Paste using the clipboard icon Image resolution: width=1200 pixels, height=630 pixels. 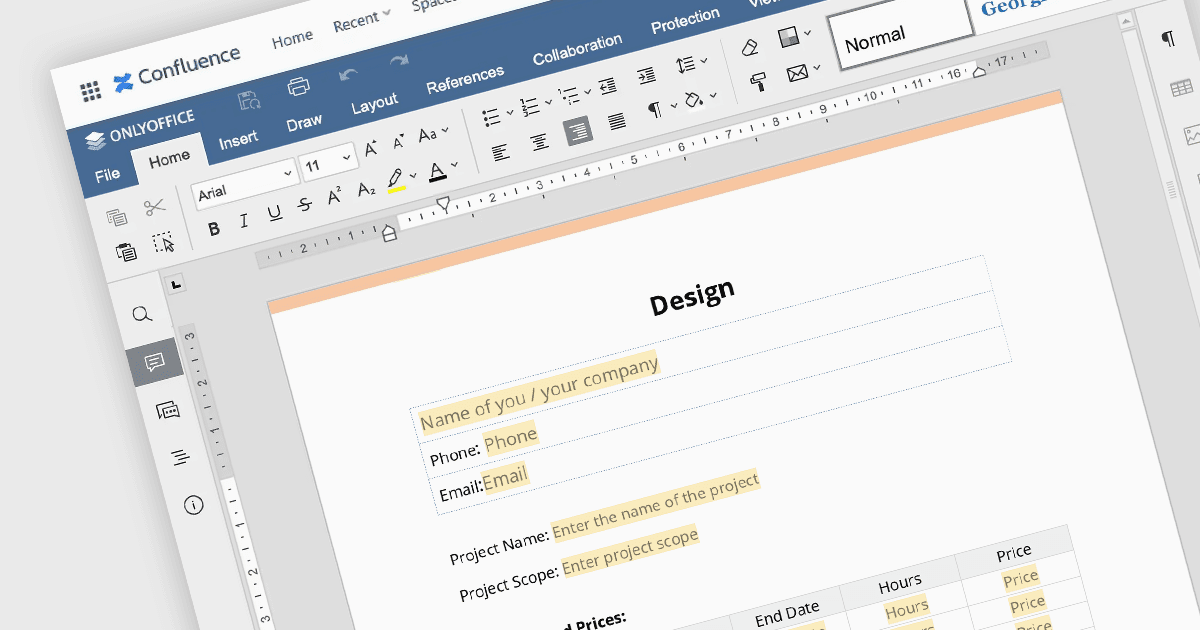click(126, 252)
